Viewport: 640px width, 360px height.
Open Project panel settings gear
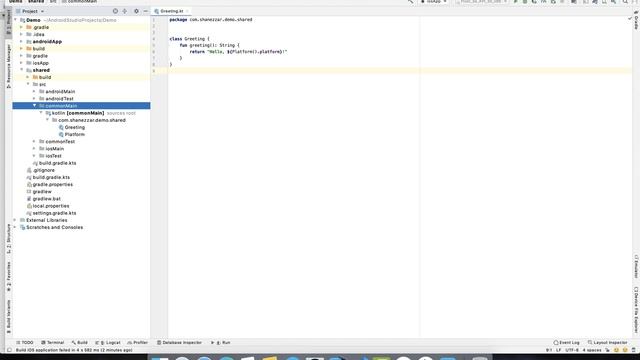136,11
